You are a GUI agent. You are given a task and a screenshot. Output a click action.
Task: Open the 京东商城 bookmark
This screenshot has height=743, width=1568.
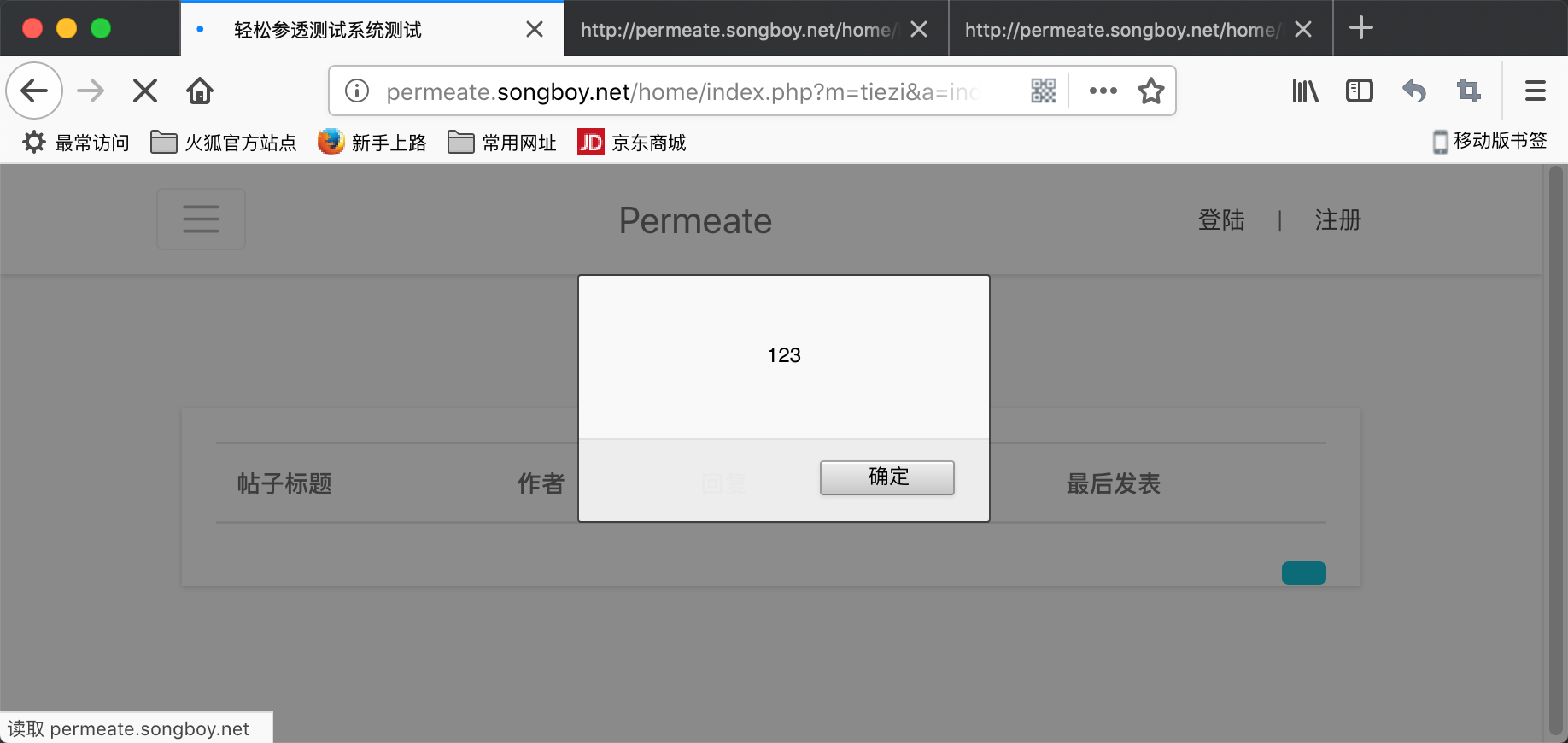[x=632, y=142]
